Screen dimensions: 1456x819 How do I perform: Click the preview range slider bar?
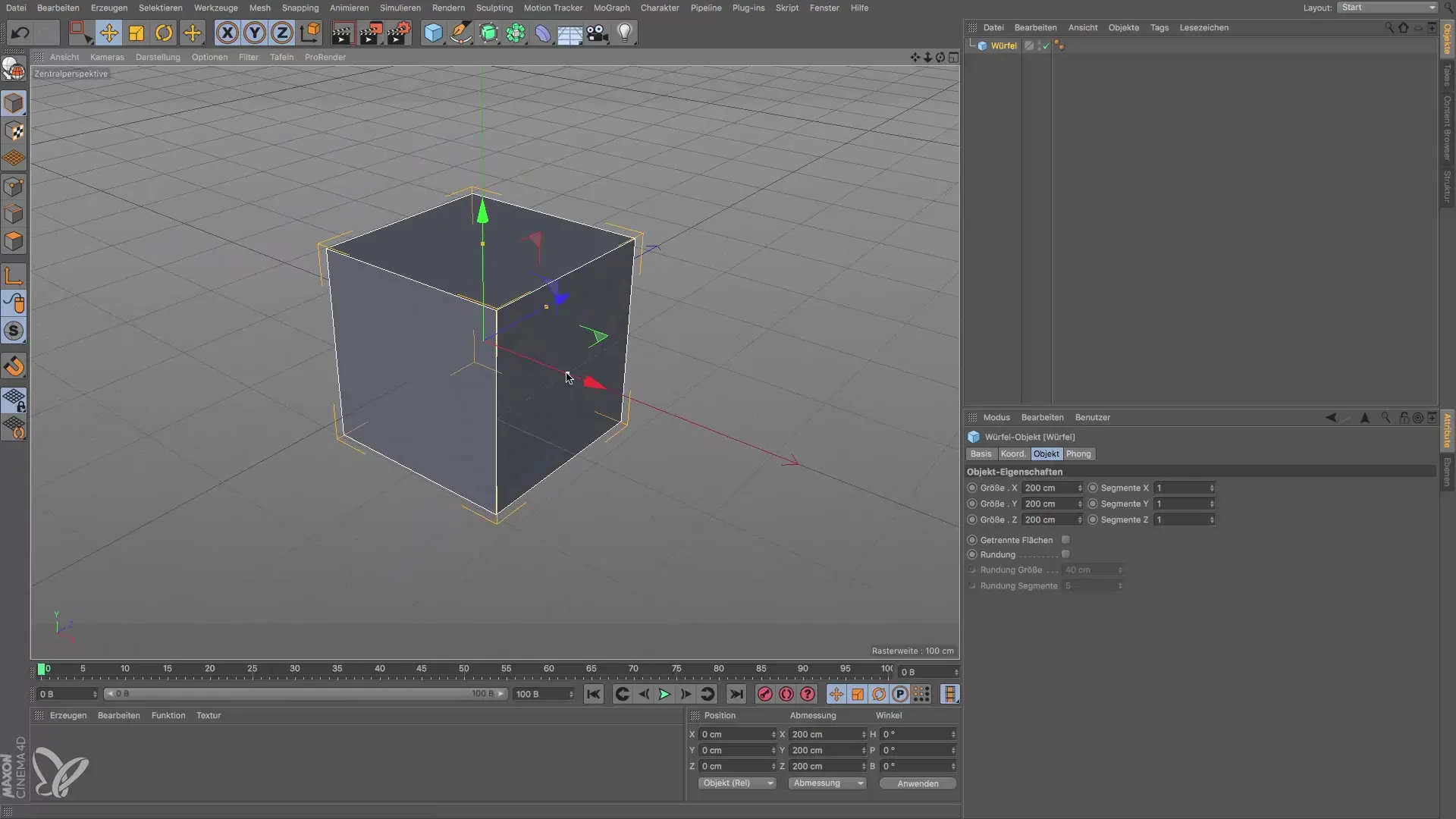305,694
